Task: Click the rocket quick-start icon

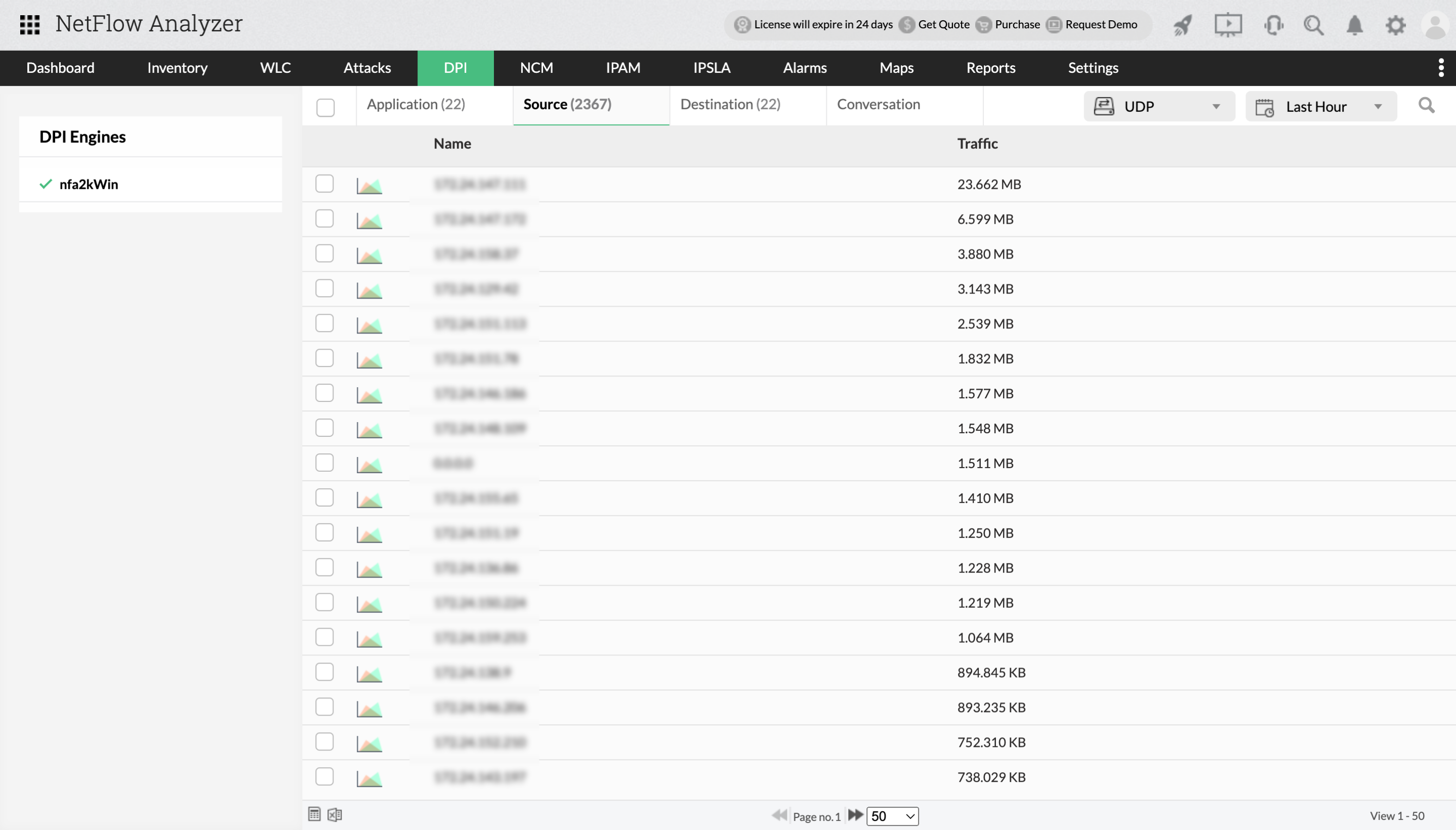Action: (x=1183, y=25)
